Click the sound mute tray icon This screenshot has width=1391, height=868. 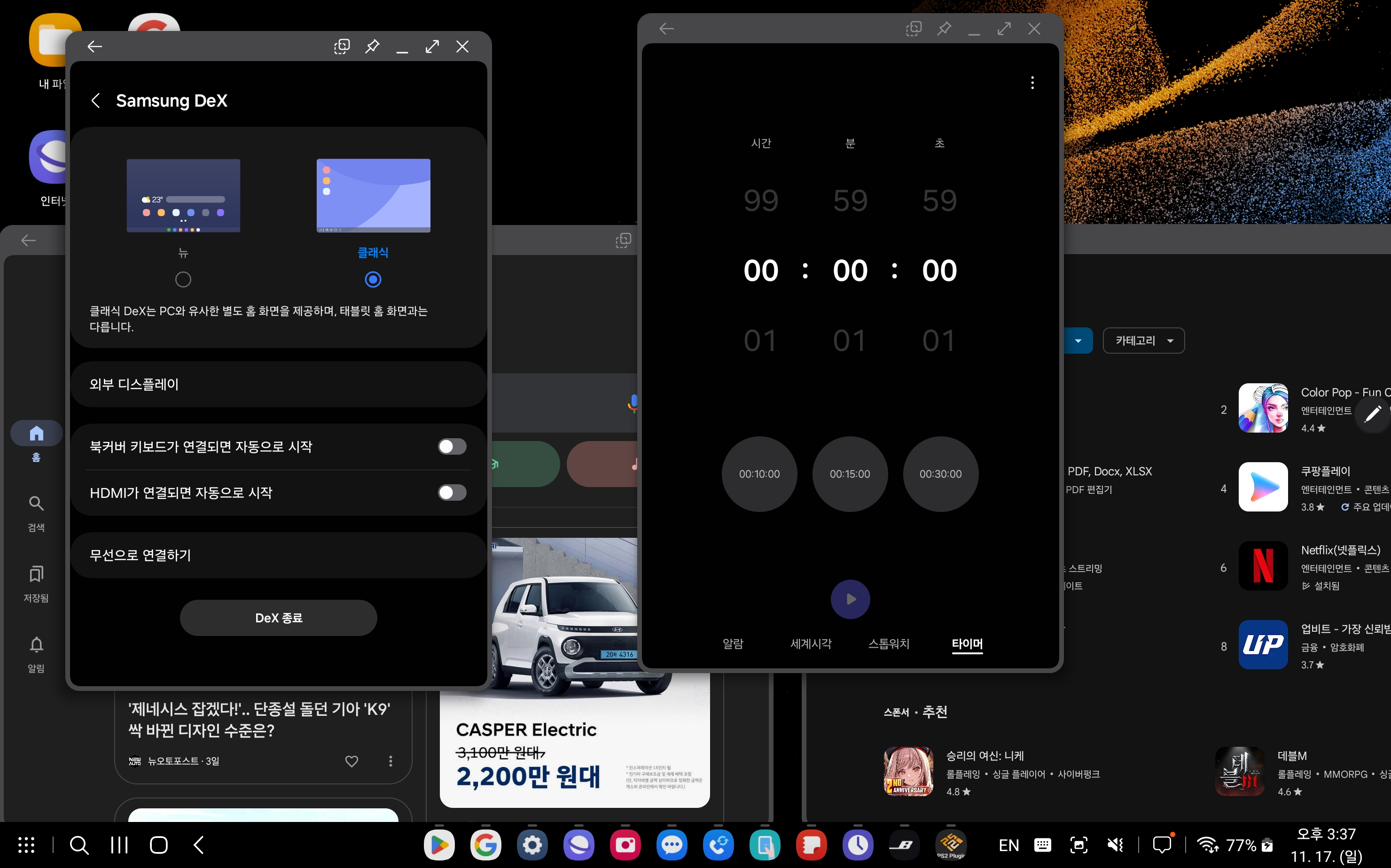click(1115, 845)
